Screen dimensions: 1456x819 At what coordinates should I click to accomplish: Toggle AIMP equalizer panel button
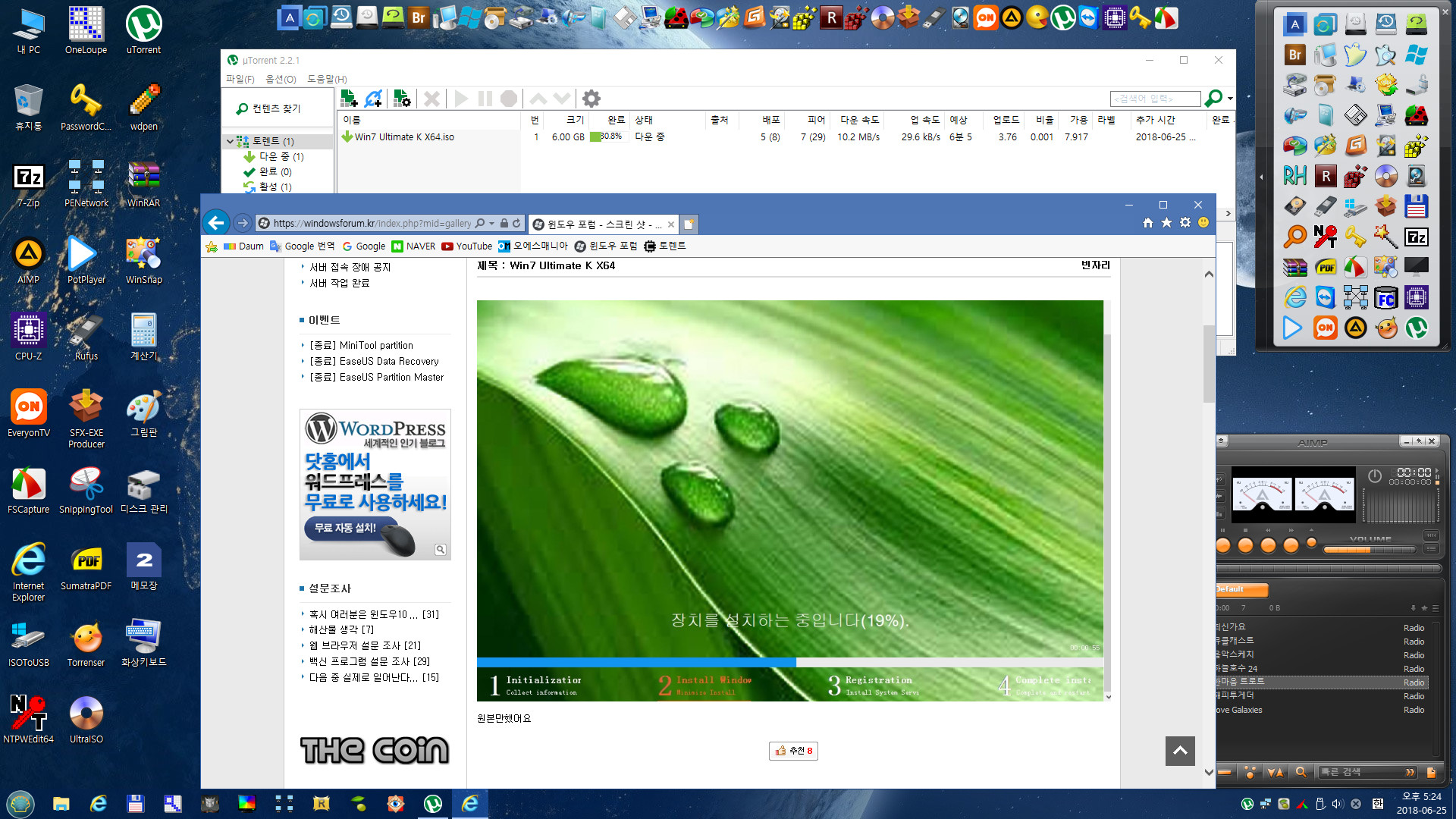(x=1431, y=535)
